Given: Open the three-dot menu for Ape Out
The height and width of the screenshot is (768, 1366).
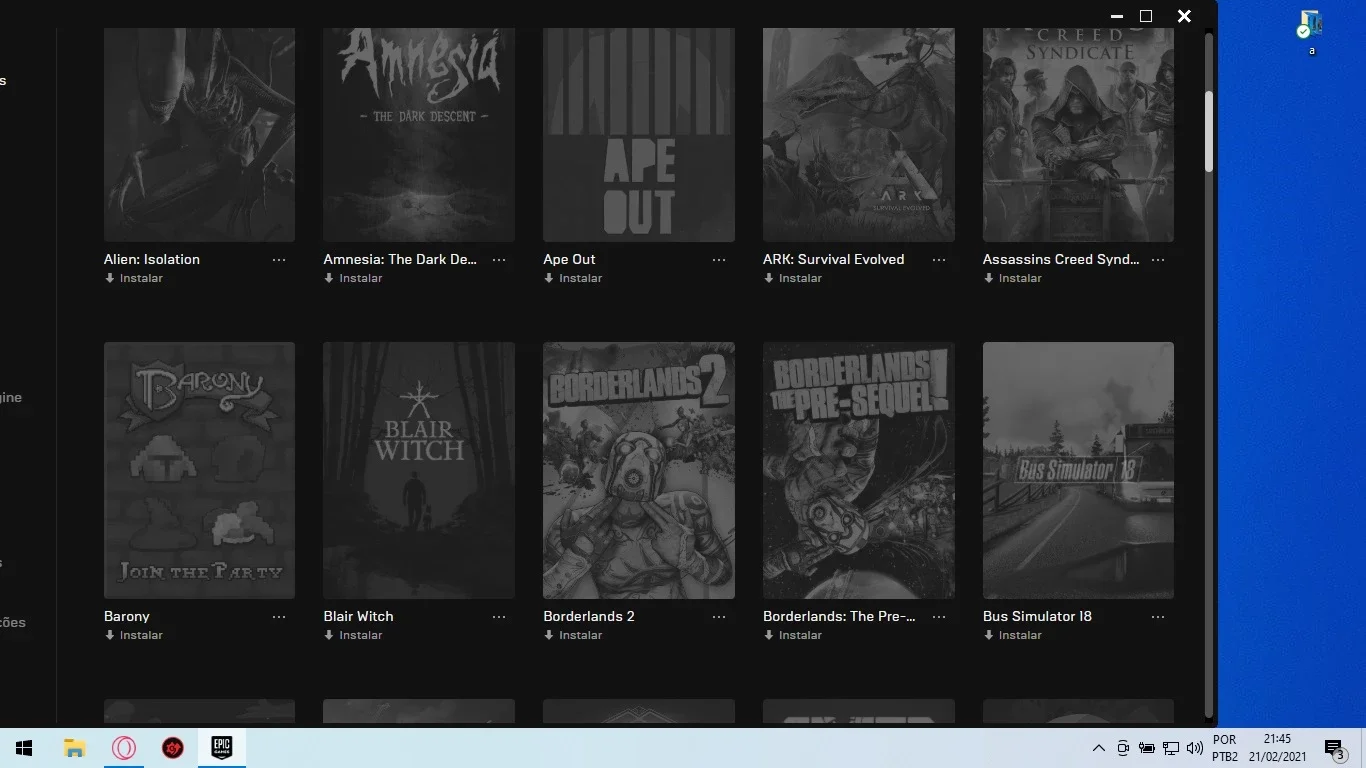Looking at the screenshot, I should [719, 260].
